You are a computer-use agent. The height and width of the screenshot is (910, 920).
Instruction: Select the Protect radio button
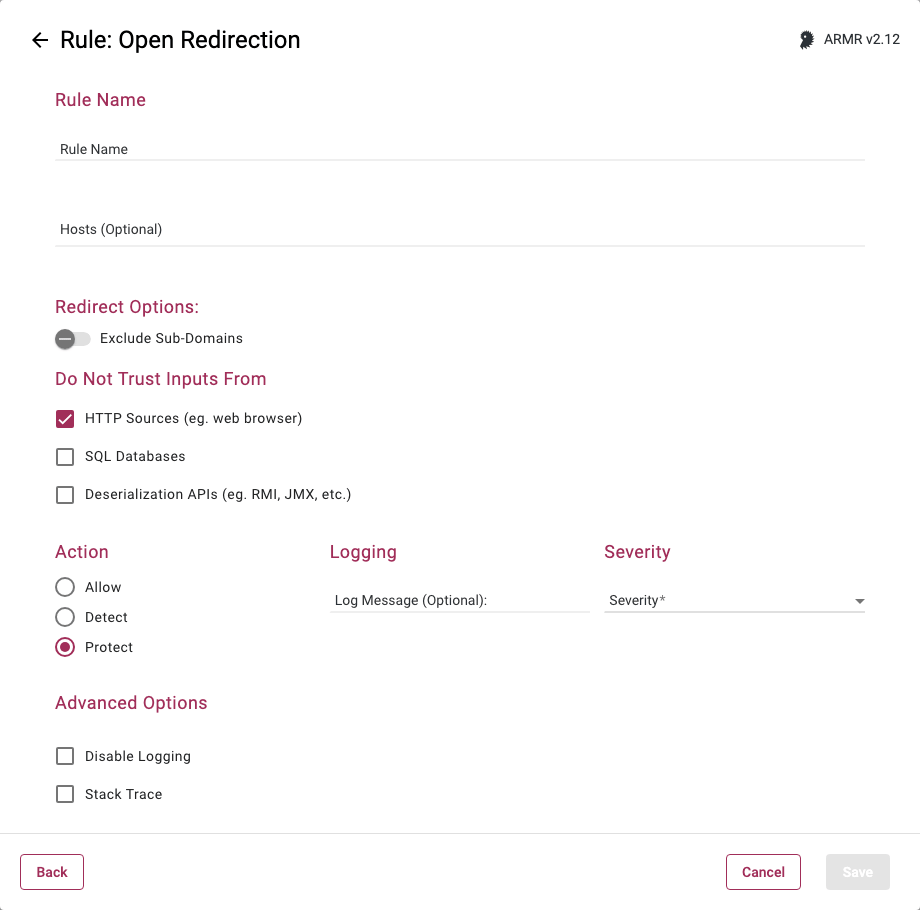pos(65,647)
